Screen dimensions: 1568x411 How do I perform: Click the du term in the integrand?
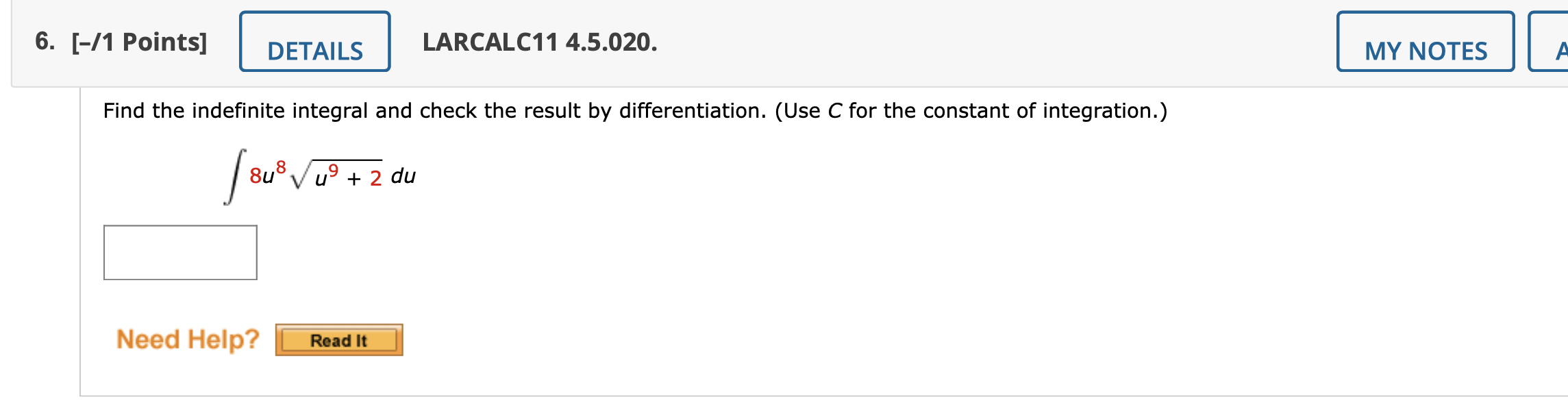point(403,176)
